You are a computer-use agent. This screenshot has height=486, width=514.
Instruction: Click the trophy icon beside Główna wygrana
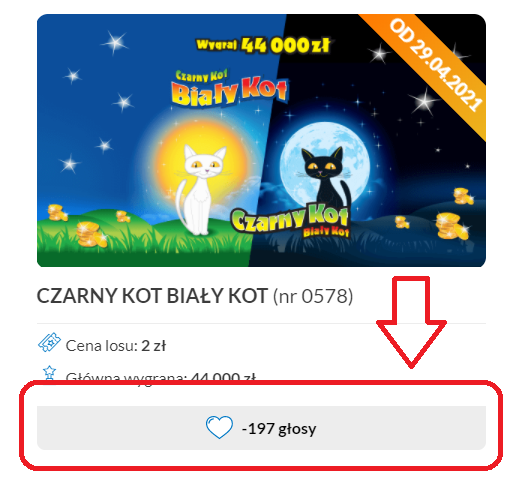[49, 372]
